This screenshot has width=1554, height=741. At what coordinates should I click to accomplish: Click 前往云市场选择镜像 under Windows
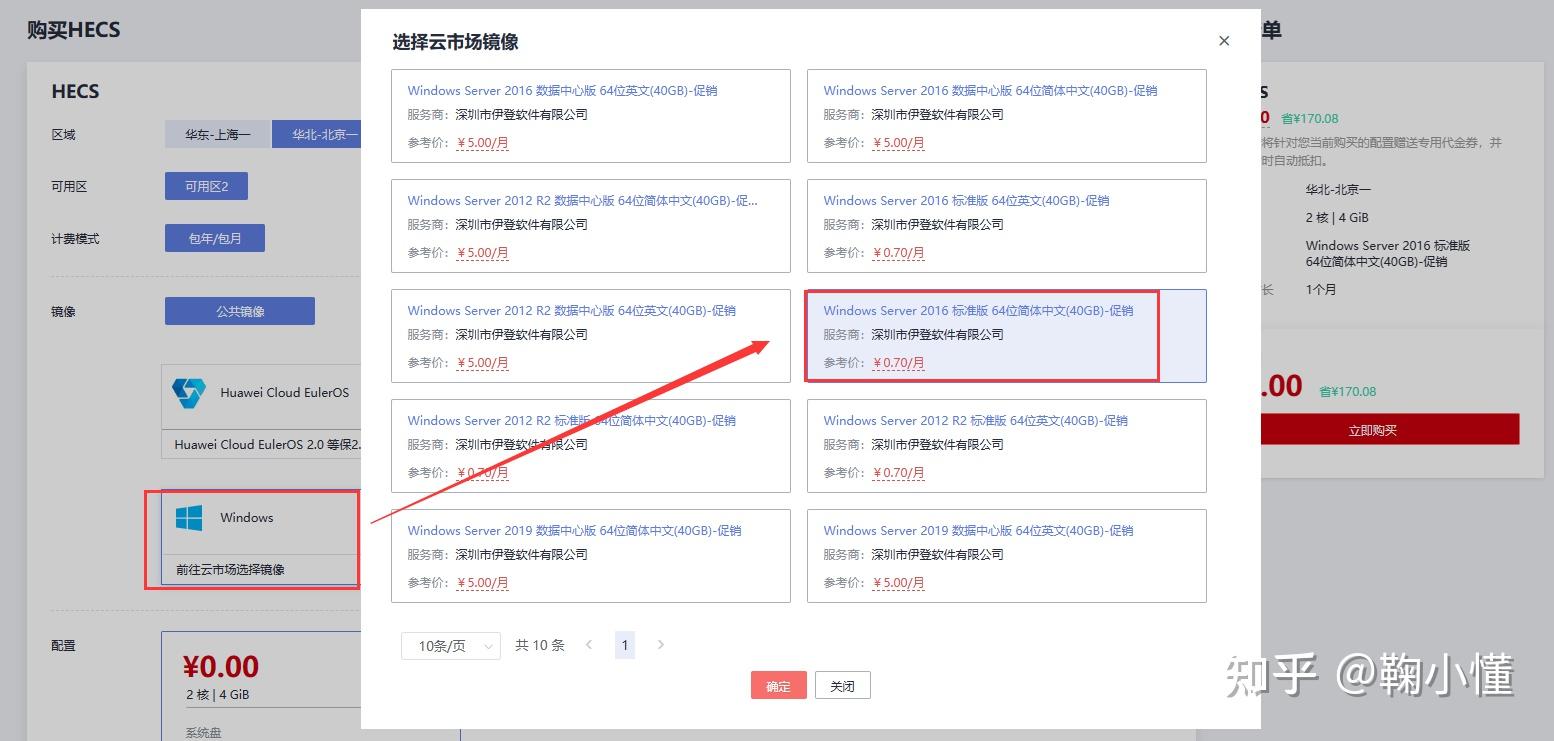pos(230,569)
